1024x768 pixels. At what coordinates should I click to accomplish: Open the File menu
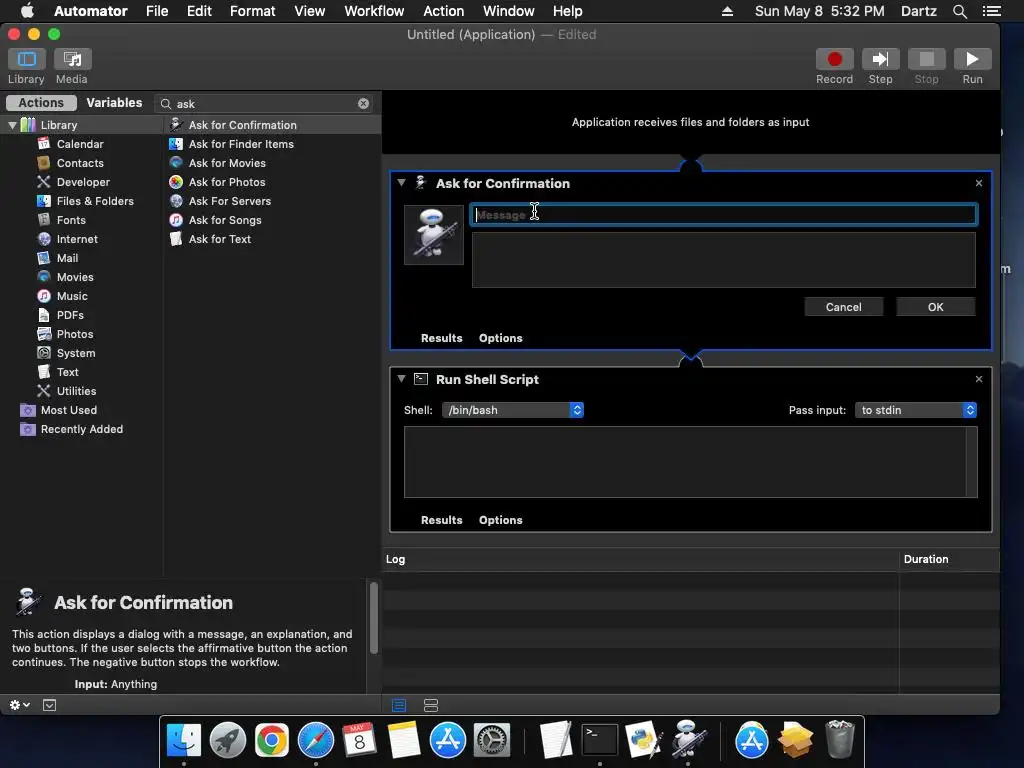point(157,11)
